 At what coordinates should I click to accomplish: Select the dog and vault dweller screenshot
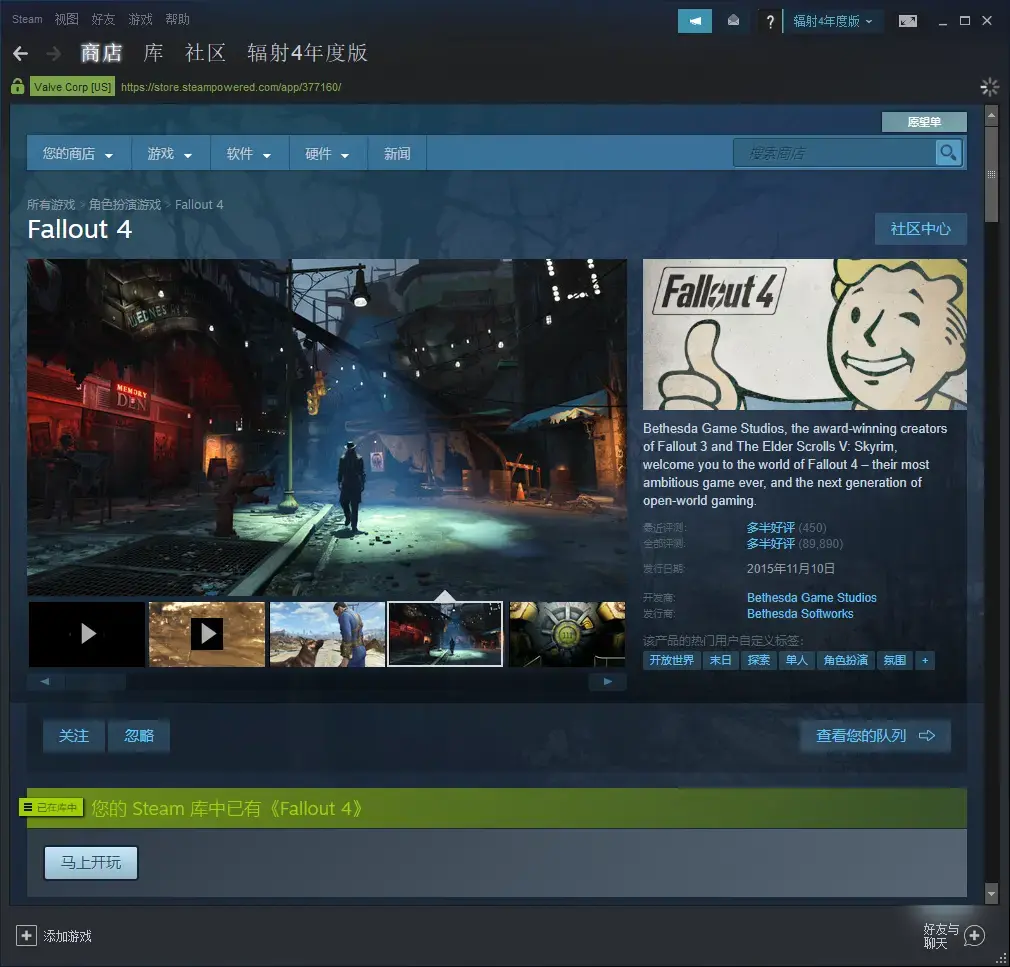point(327,634)
